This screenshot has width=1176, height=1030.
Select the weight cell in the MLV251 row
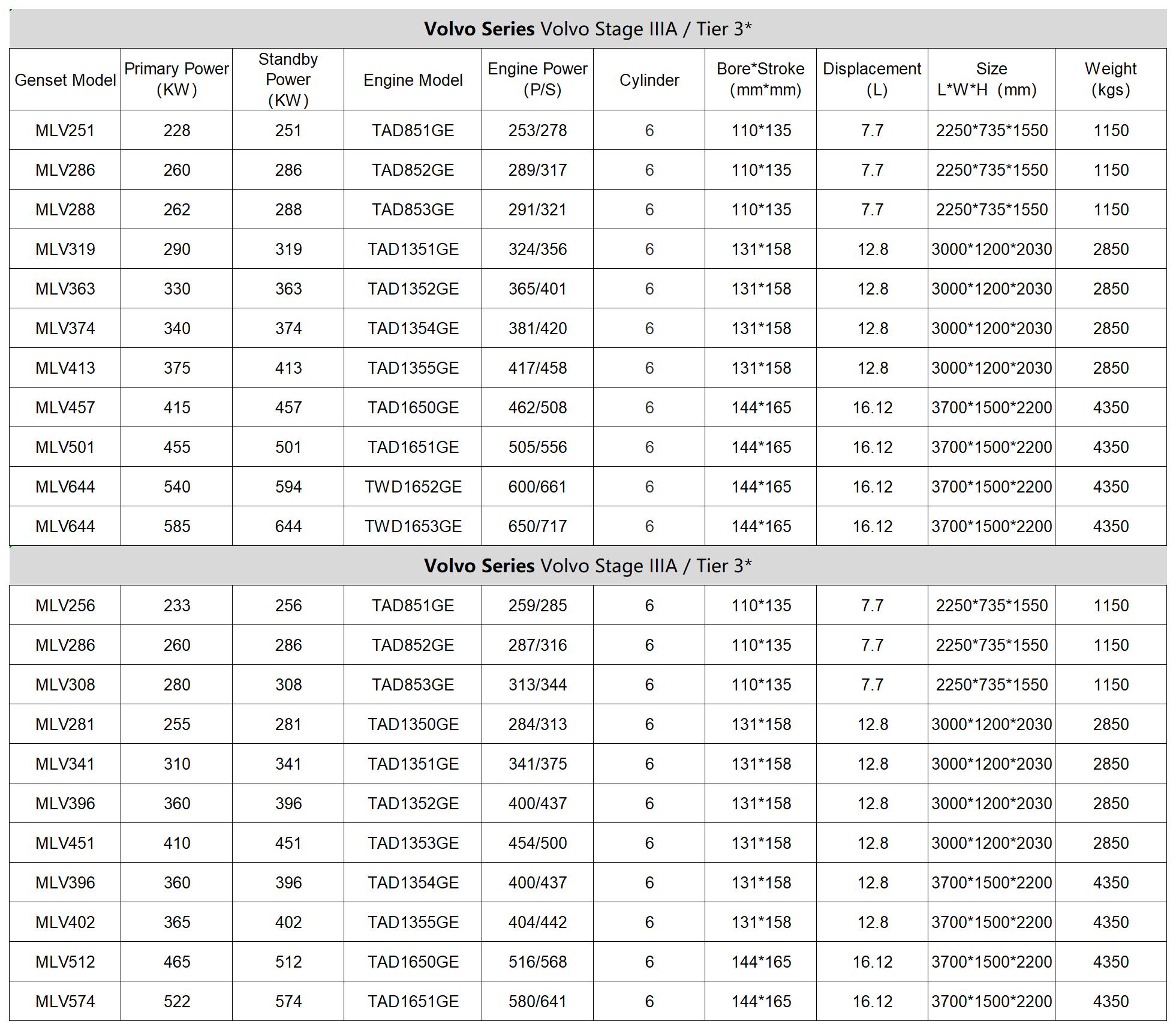[x=1111, y=130]
